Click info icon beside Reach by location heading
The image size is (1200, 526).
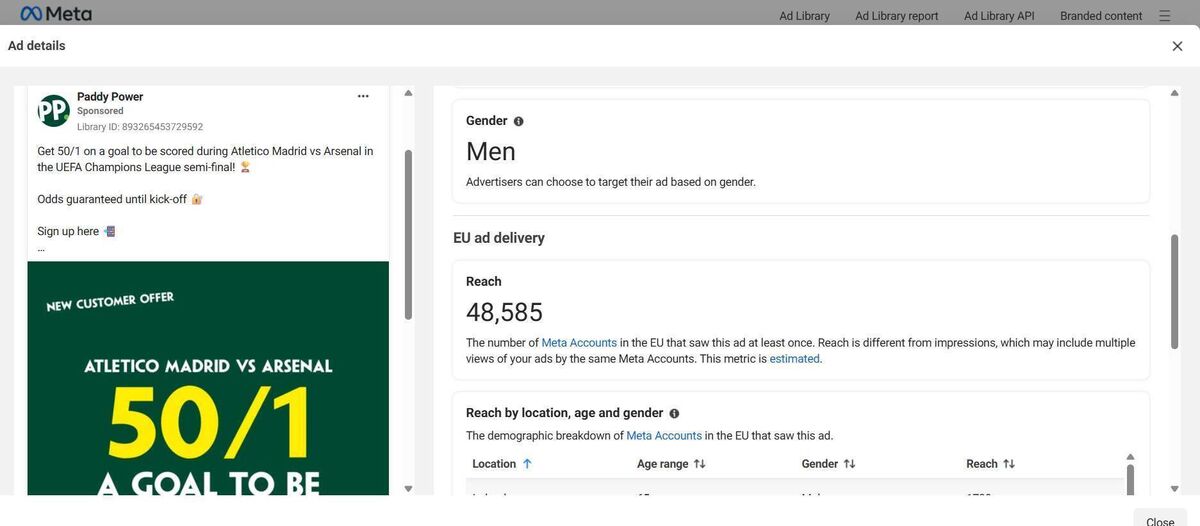674,413
